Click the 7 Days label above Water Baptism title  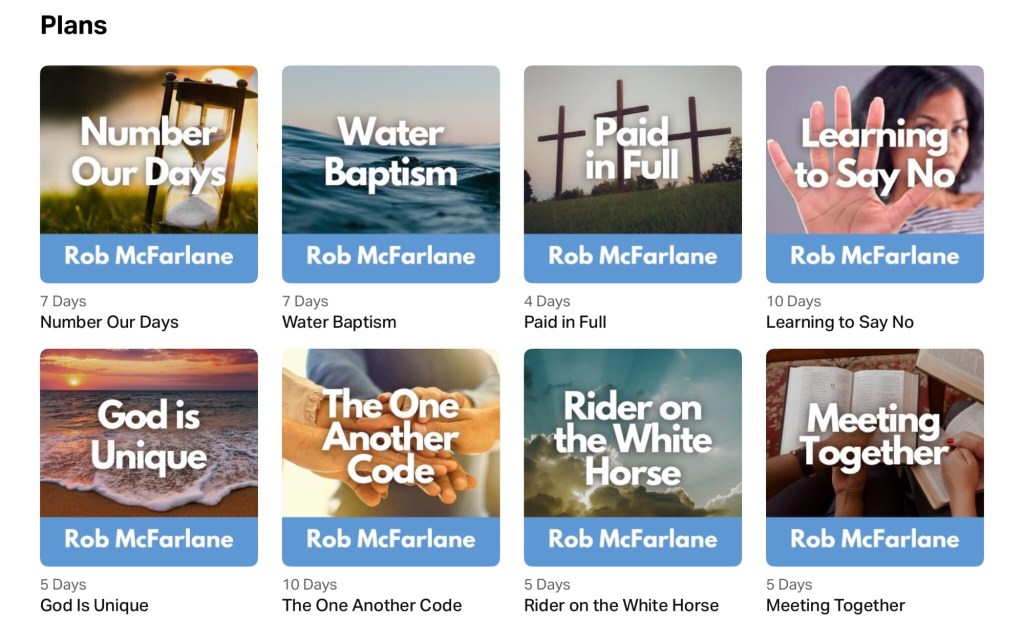point(305,301)
